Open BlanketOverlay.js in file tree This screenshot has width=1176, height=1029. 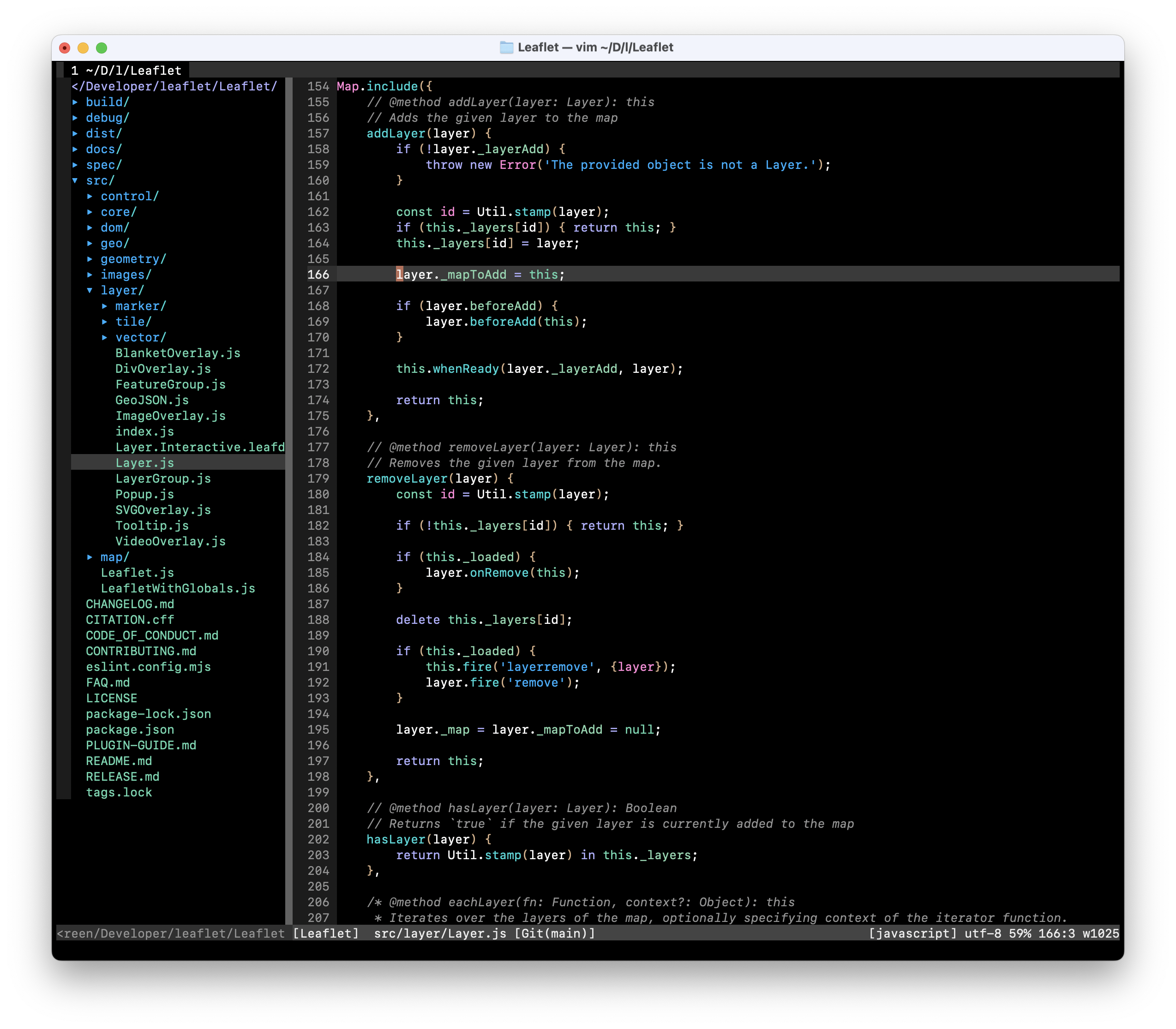[178, 353]
